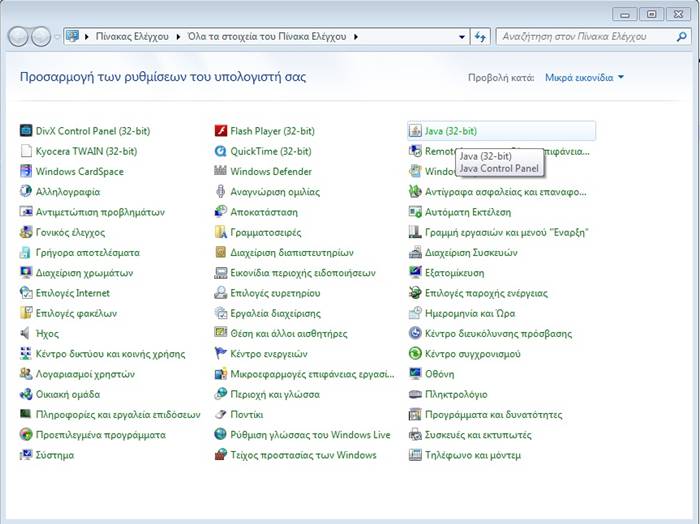Click the Διαχείριση χρωμάτων icon
This screenshot has width=700, height=524.
click(26, 273)
